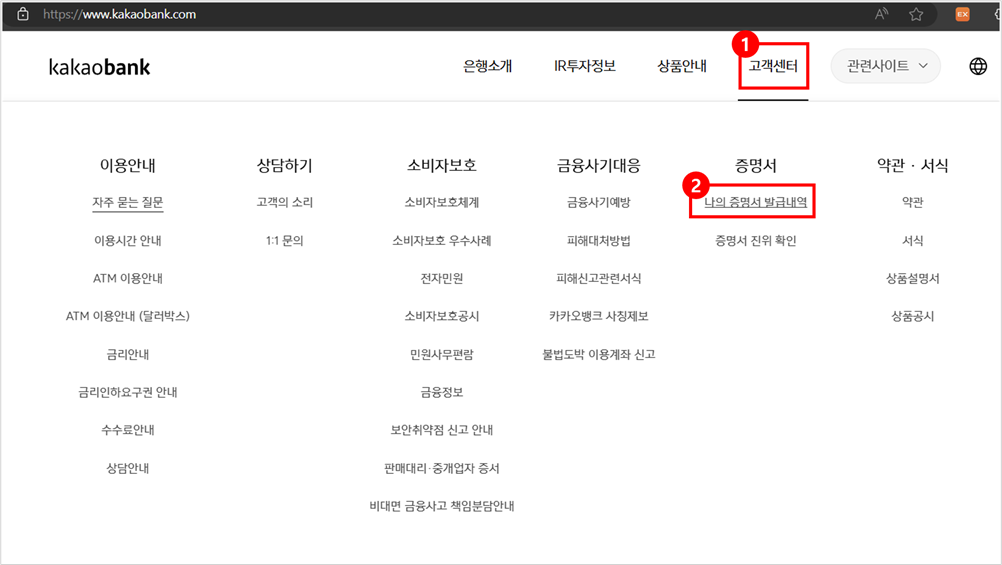Open 비대면 금융사고 책임분담안내 link
This screenshot has height=565, width=1002.
442,506
